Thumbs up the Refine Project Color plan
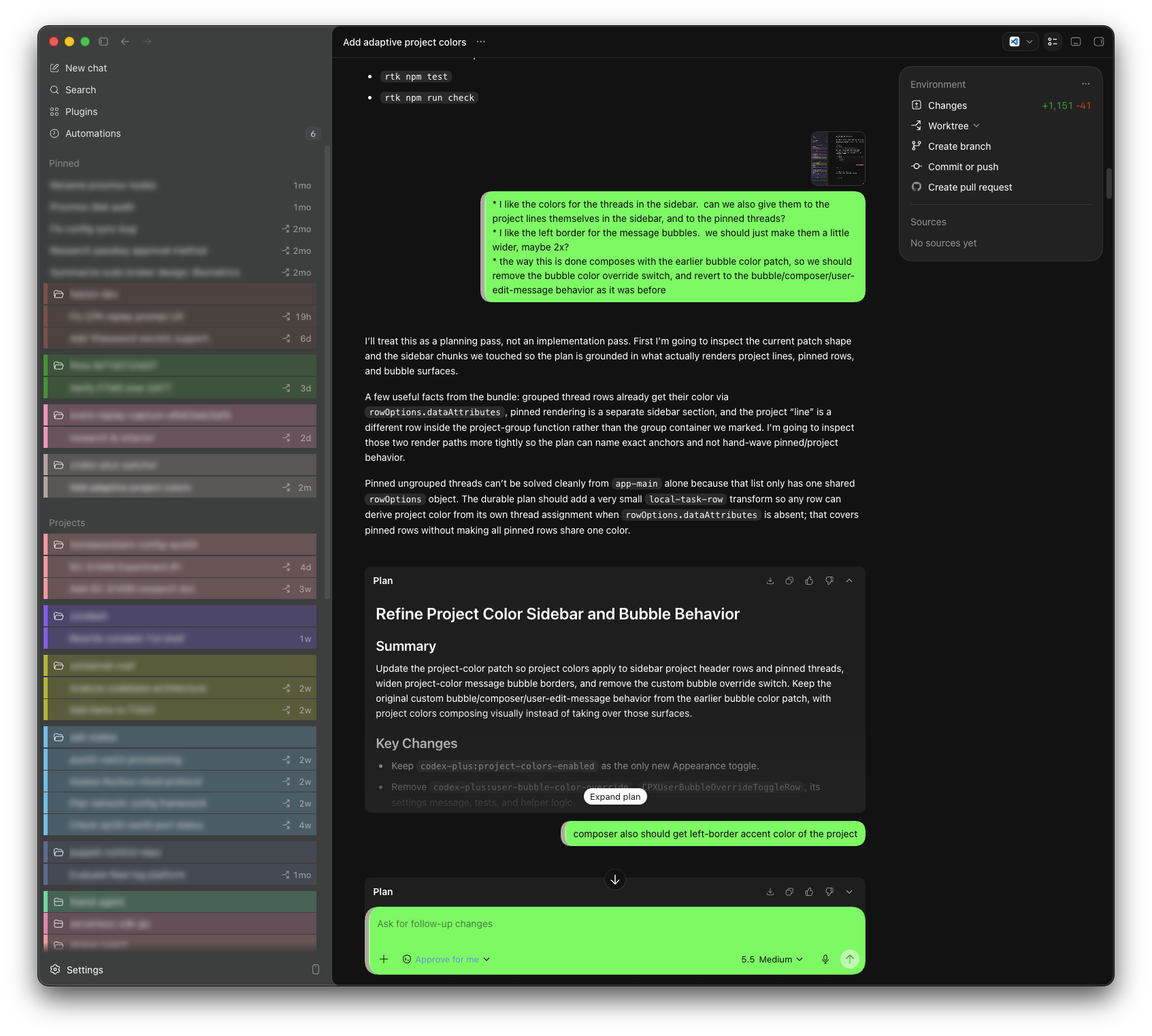Screen dimensions: 1152x1036 [x=809, y=581]
